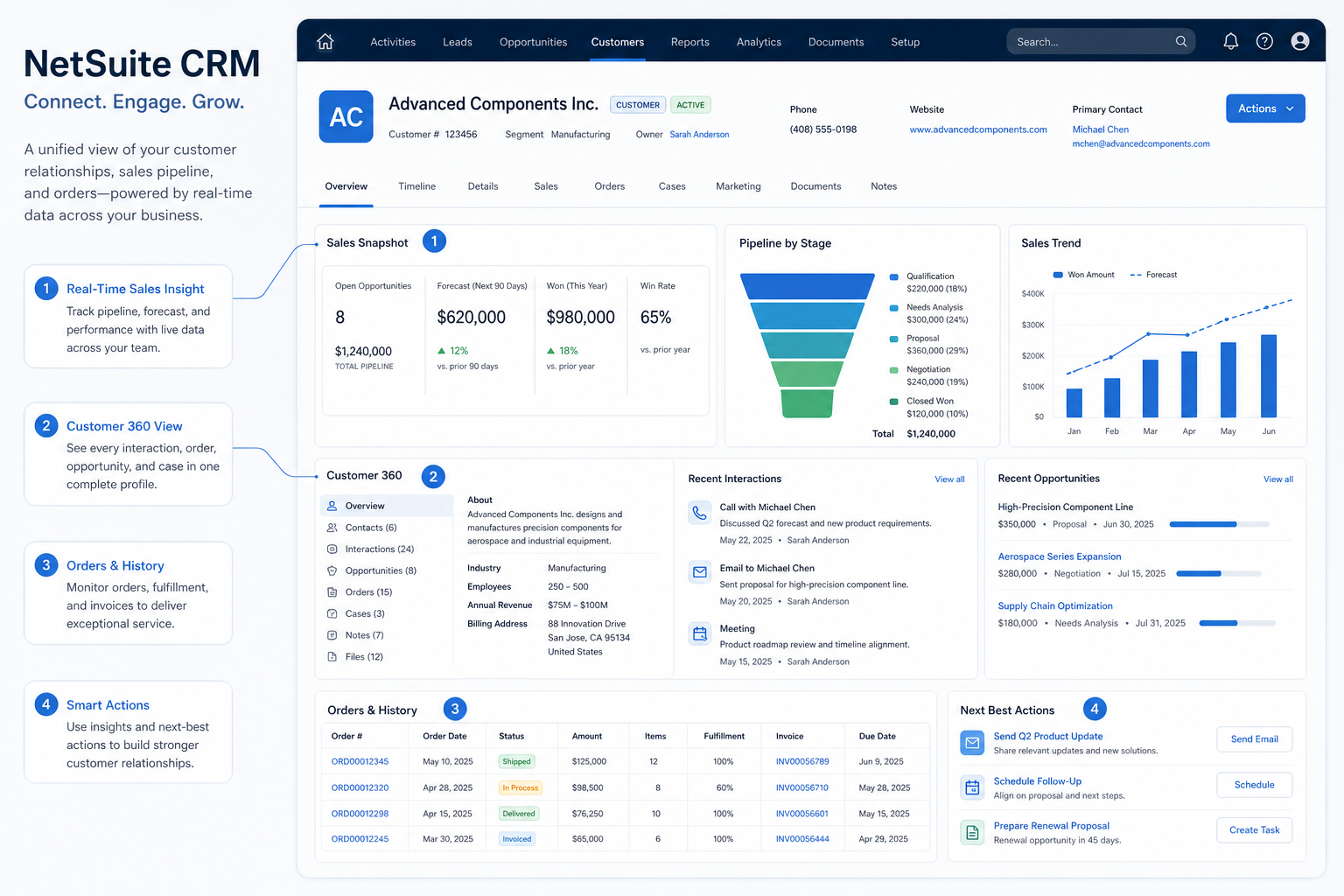Click the mail icon for Send Q2 Product Update

(972, 743)
